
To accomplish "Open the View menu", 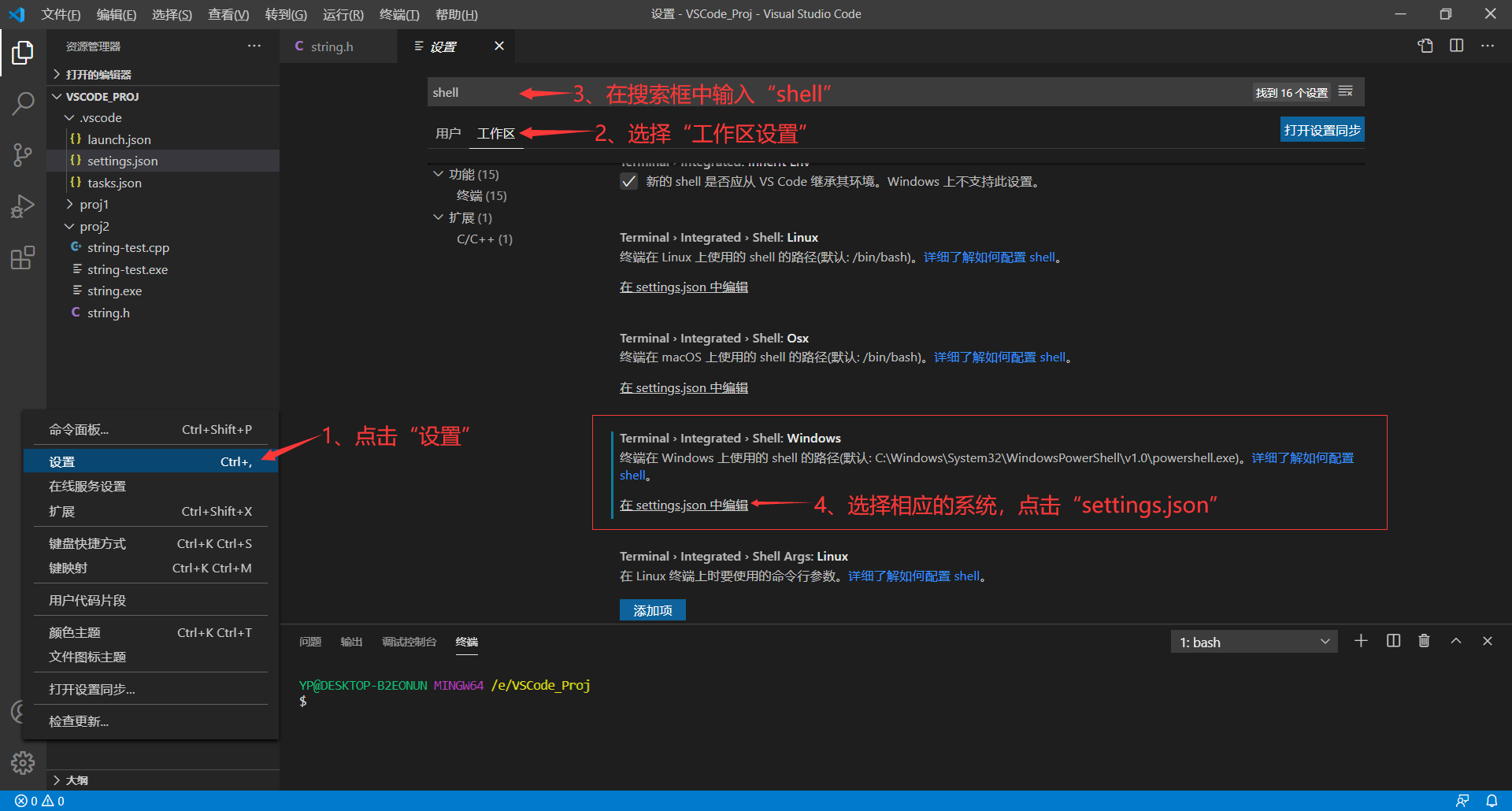I will [x=228, y=14].
